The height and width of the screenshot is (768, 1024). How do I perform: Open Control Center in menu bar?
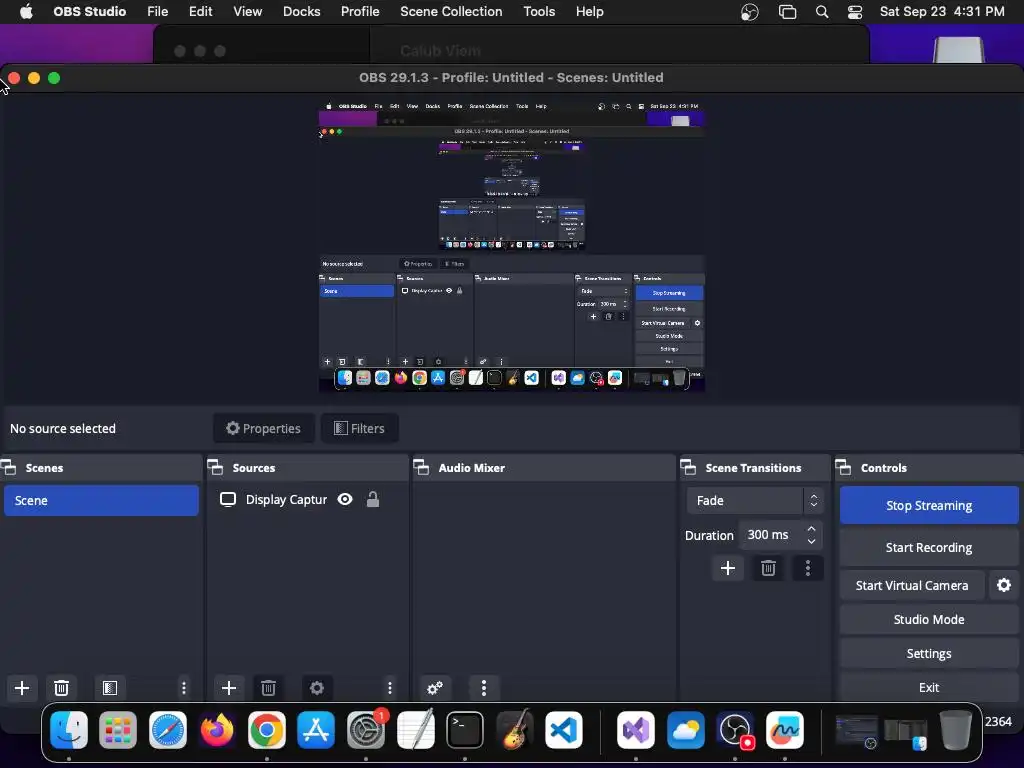click(x=855, y=12)
